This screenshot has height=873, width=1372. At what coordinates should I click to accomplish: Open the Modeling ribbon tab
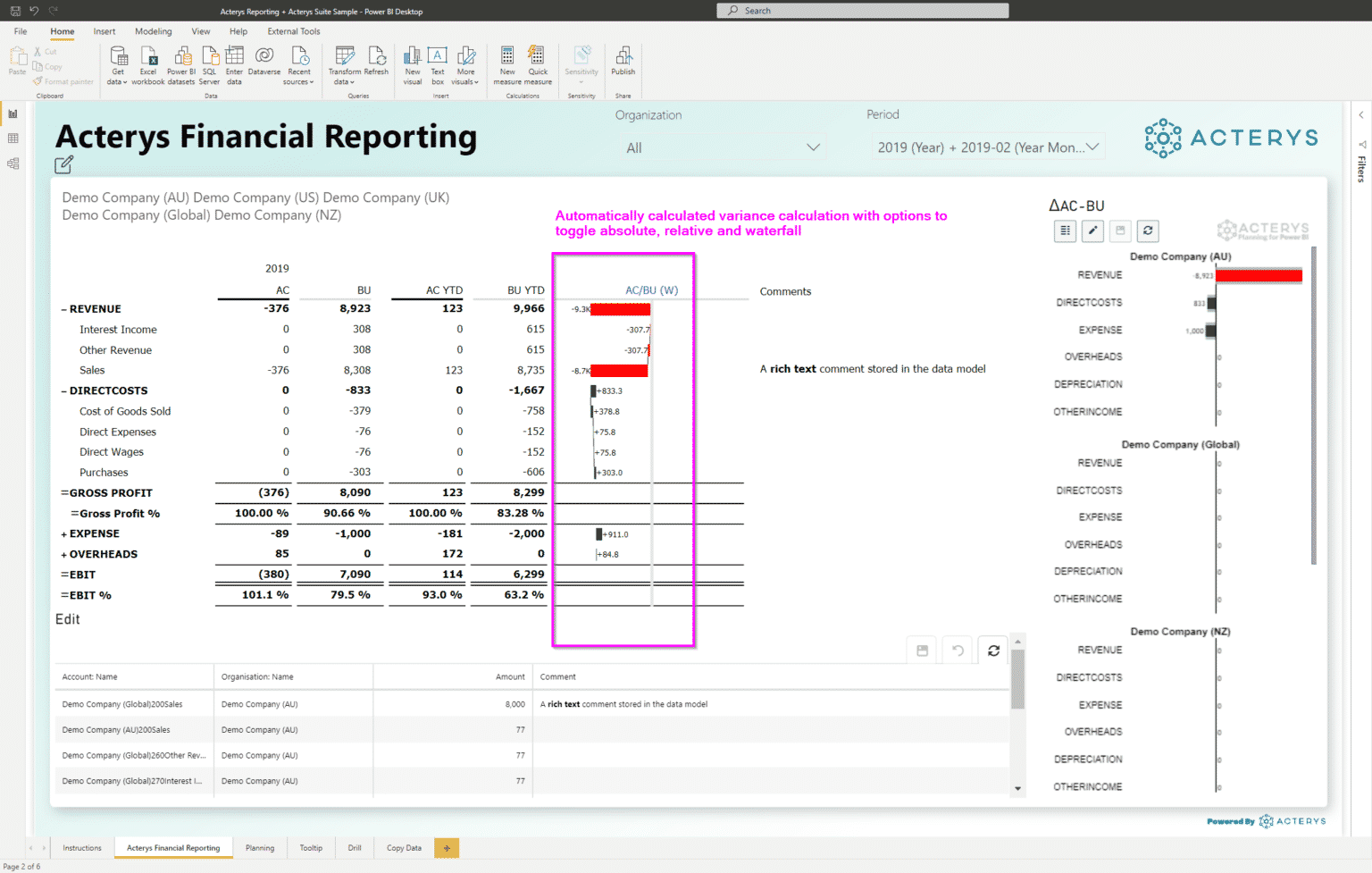coord(153,31)
